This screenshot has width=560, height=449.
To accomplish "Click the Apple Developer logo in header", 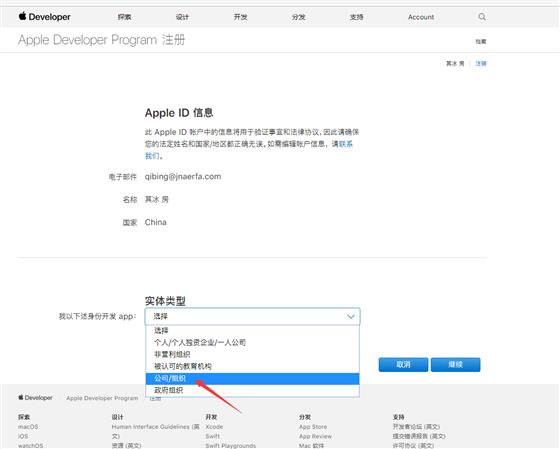I will coord(45,16).
